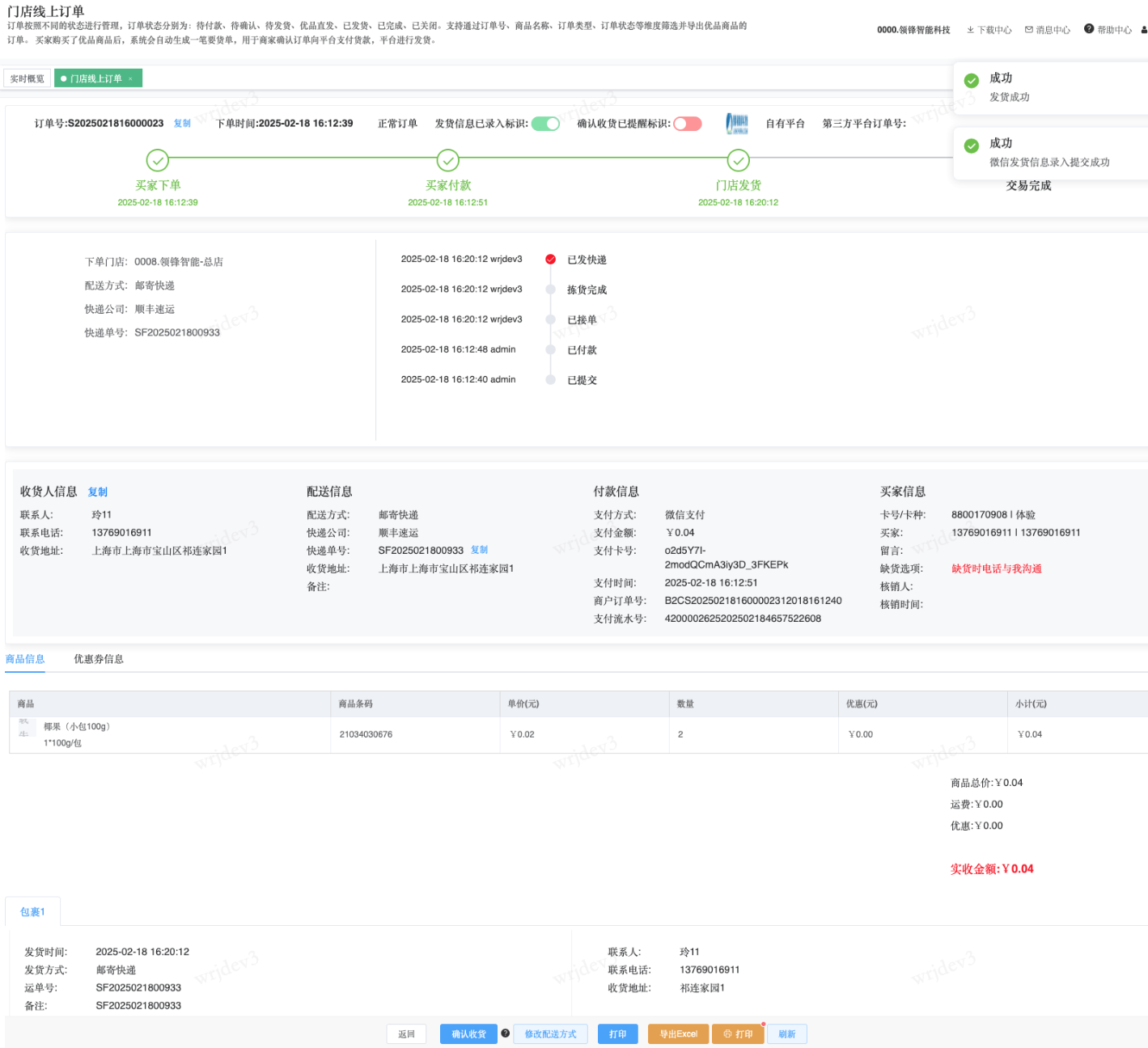
Task: Open the 下载中心 download center
Action: coord(989,30)
